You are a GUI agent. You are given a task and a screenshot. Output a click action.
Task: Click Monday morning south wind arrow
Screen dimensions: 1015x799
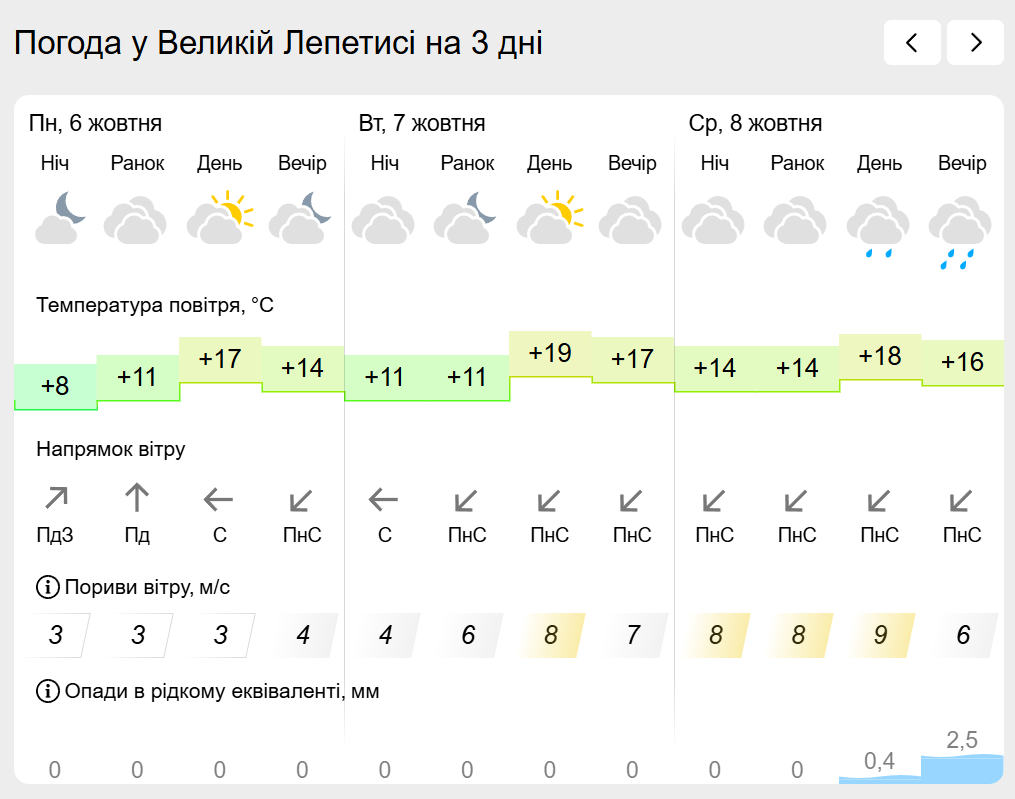[x=137, y=498]
